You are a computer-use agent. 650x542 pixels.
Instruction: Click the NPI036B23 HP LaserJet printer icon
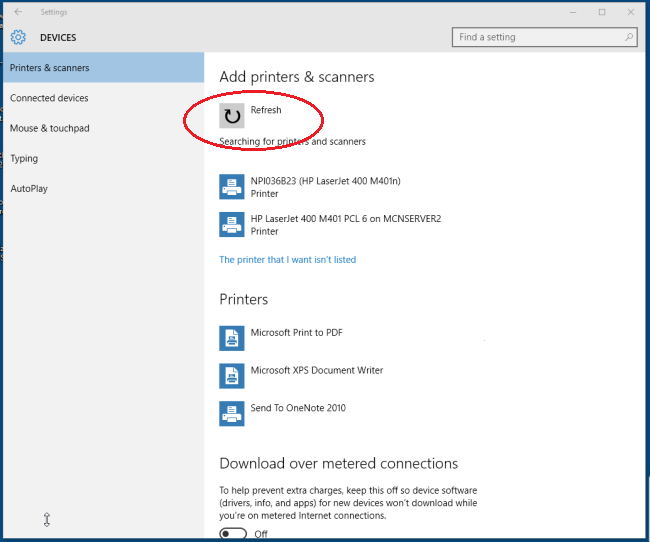[x=232, y=187]
